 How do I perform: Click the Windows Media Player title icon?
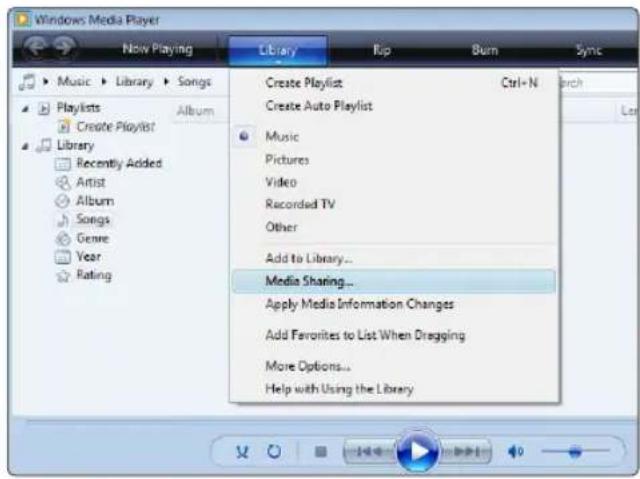pos(23,19)
